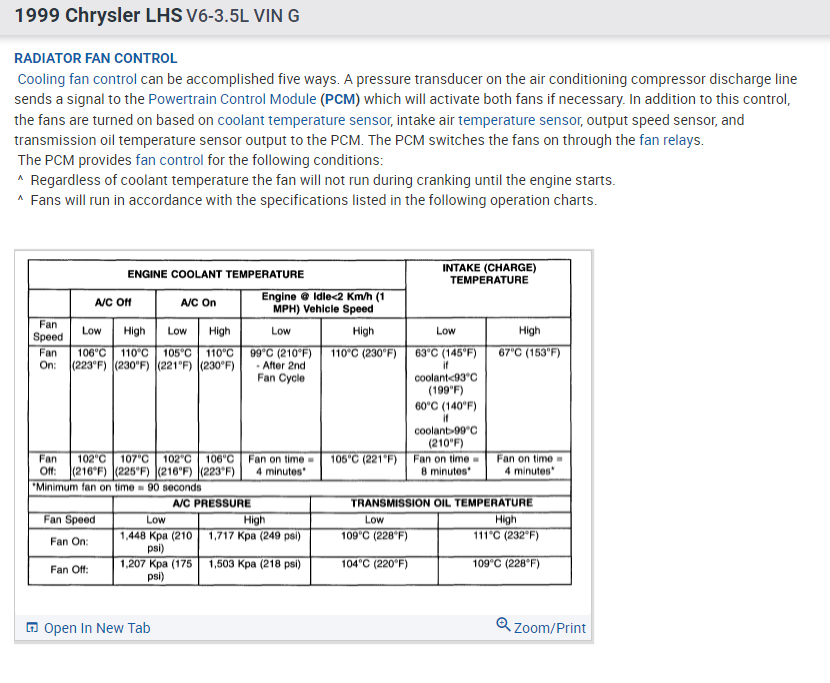Click the A/C PRESSURE header cell

coord(212,504)
